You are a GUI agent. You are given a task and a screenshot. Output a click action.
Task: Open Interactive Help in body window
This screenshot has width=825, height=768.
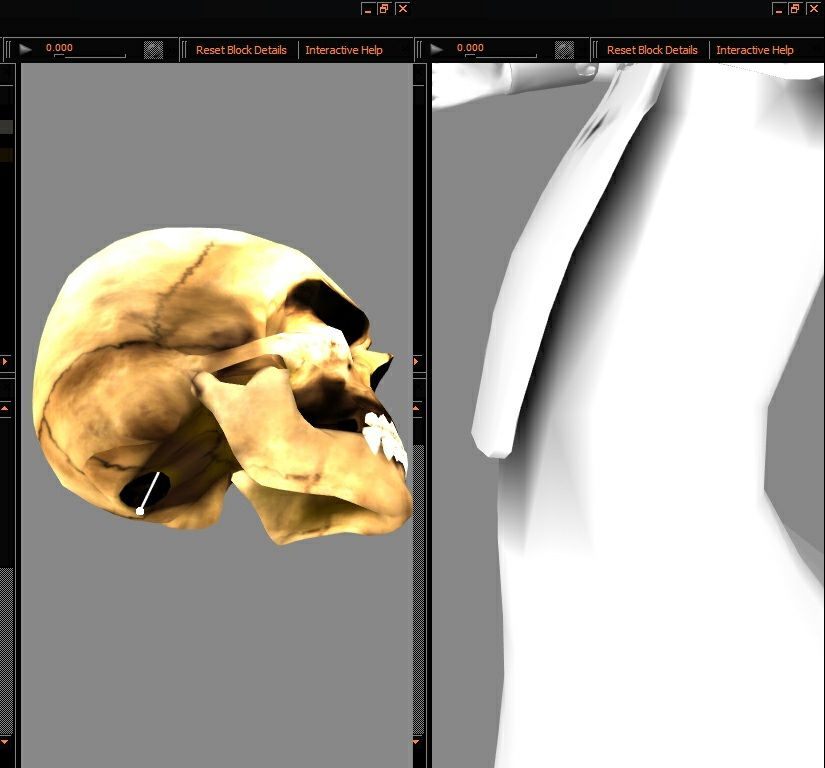tap(754, 50)
